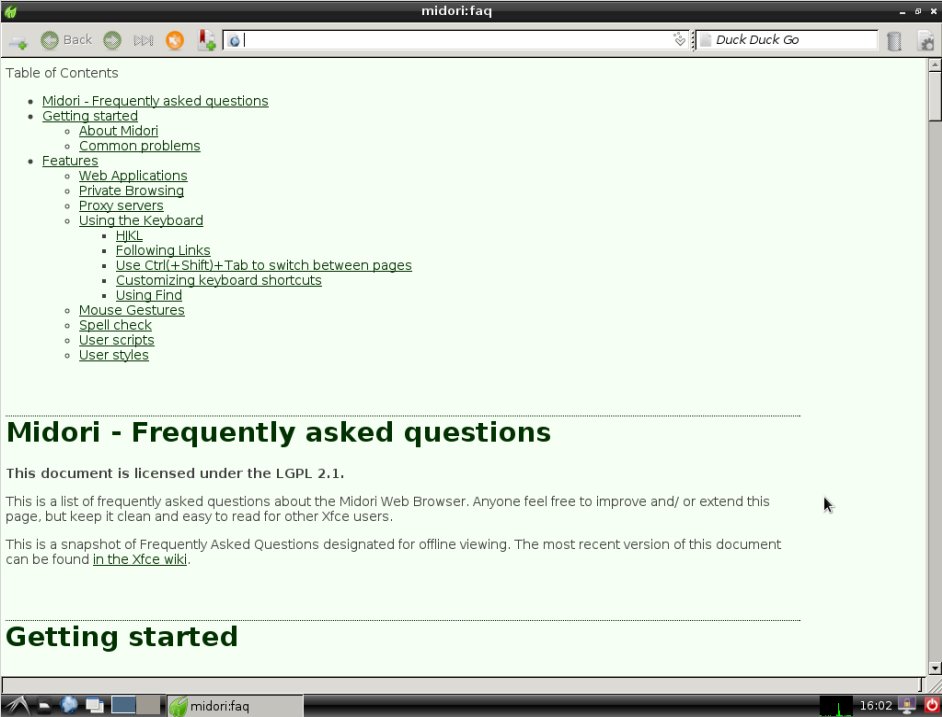Click the 'Getting started' heading
Viewport: 942px width, 717px height.
click(x=122, y=636)
